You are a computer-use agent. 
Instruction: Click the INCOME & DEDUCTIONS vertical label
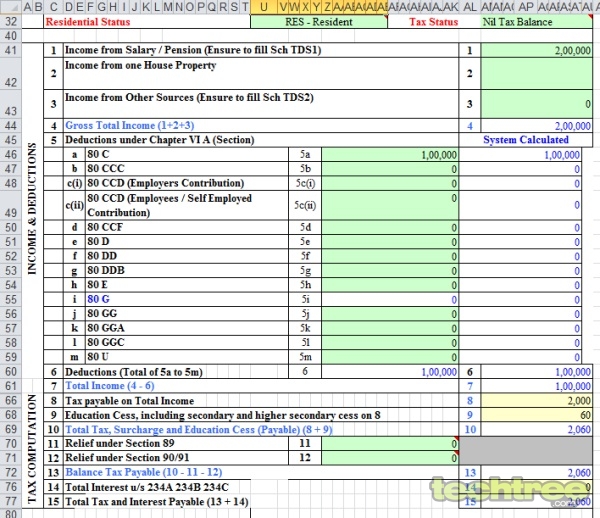click(x=32, y=209)
